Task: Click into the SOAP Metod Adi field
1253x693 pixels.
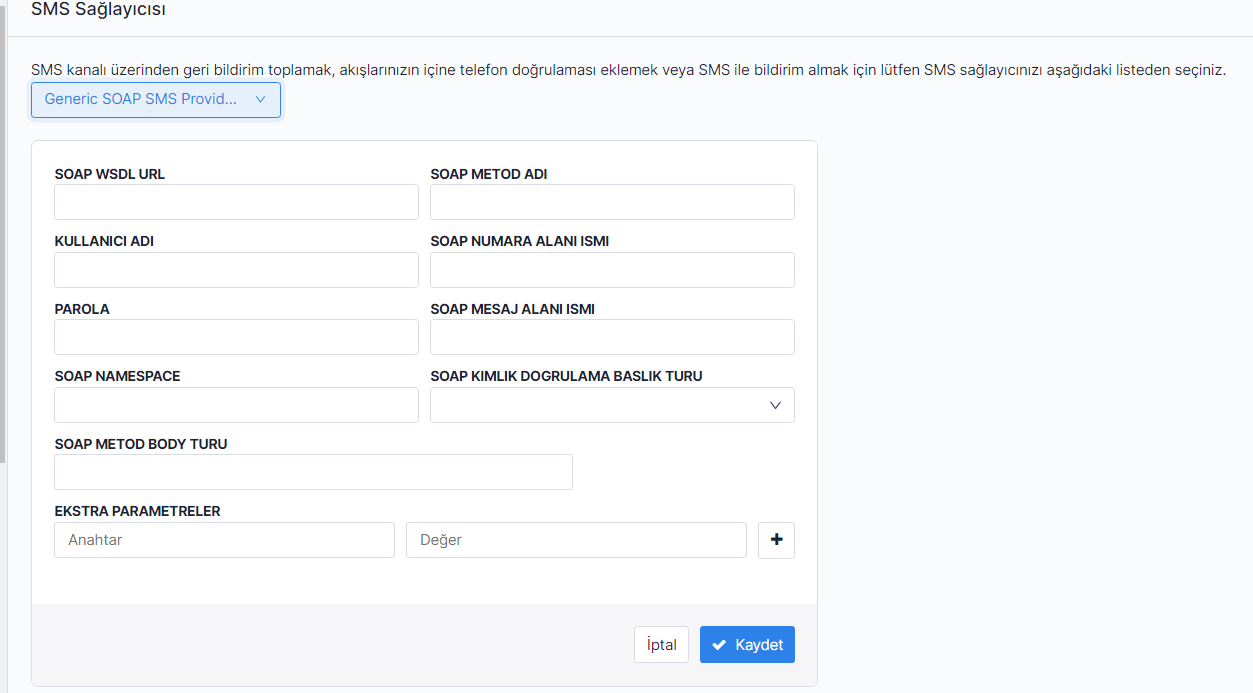Action: [612, 202]
